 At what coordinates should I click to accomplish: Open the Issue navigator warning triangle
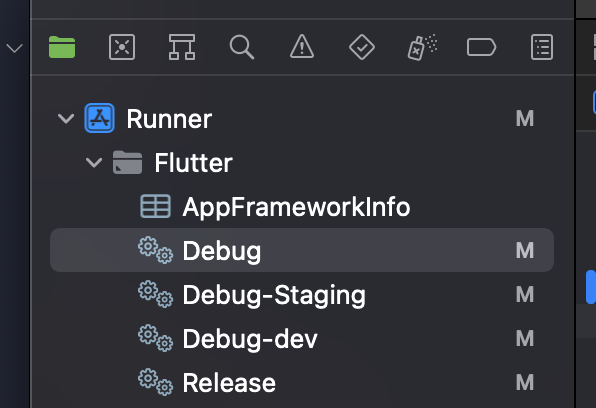[x=302, y=46]
